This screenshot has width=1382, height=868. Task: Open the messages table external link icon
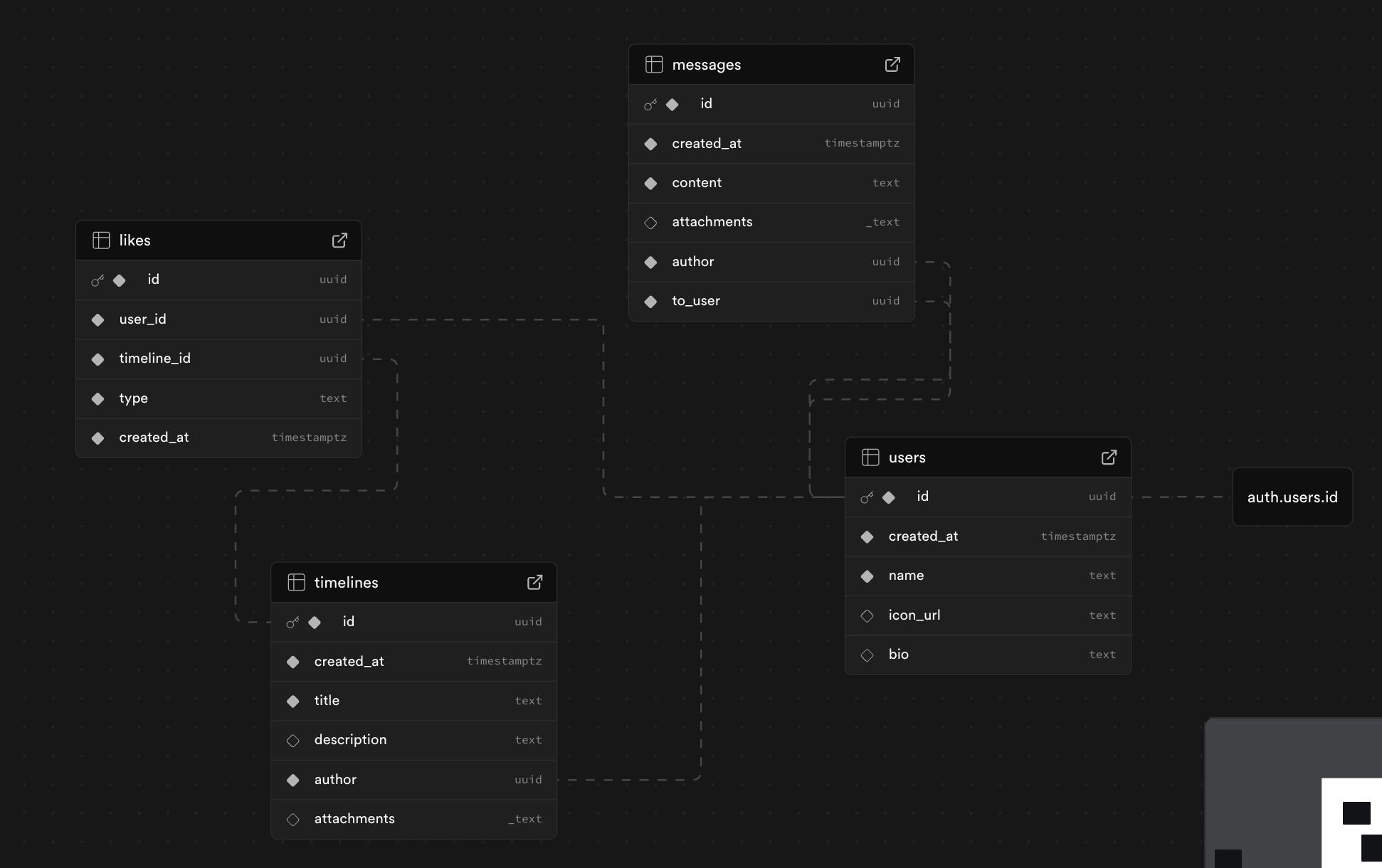[x=892, y=65]
